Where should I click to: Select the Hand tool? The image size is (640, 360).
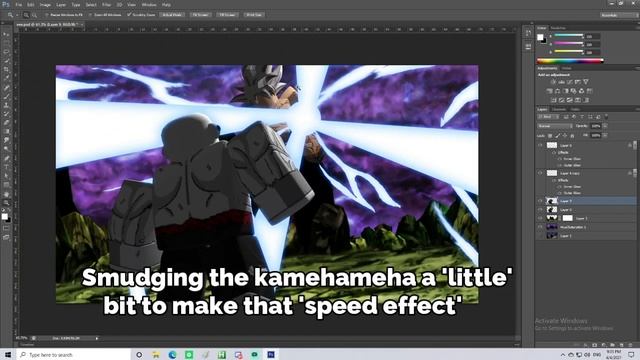(x=7, y=193)
